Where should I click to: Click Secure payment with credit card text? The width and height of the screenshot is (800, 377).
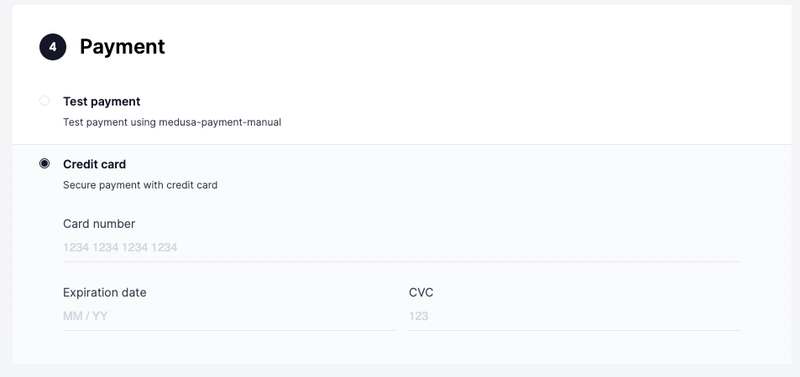click(140, 185)
